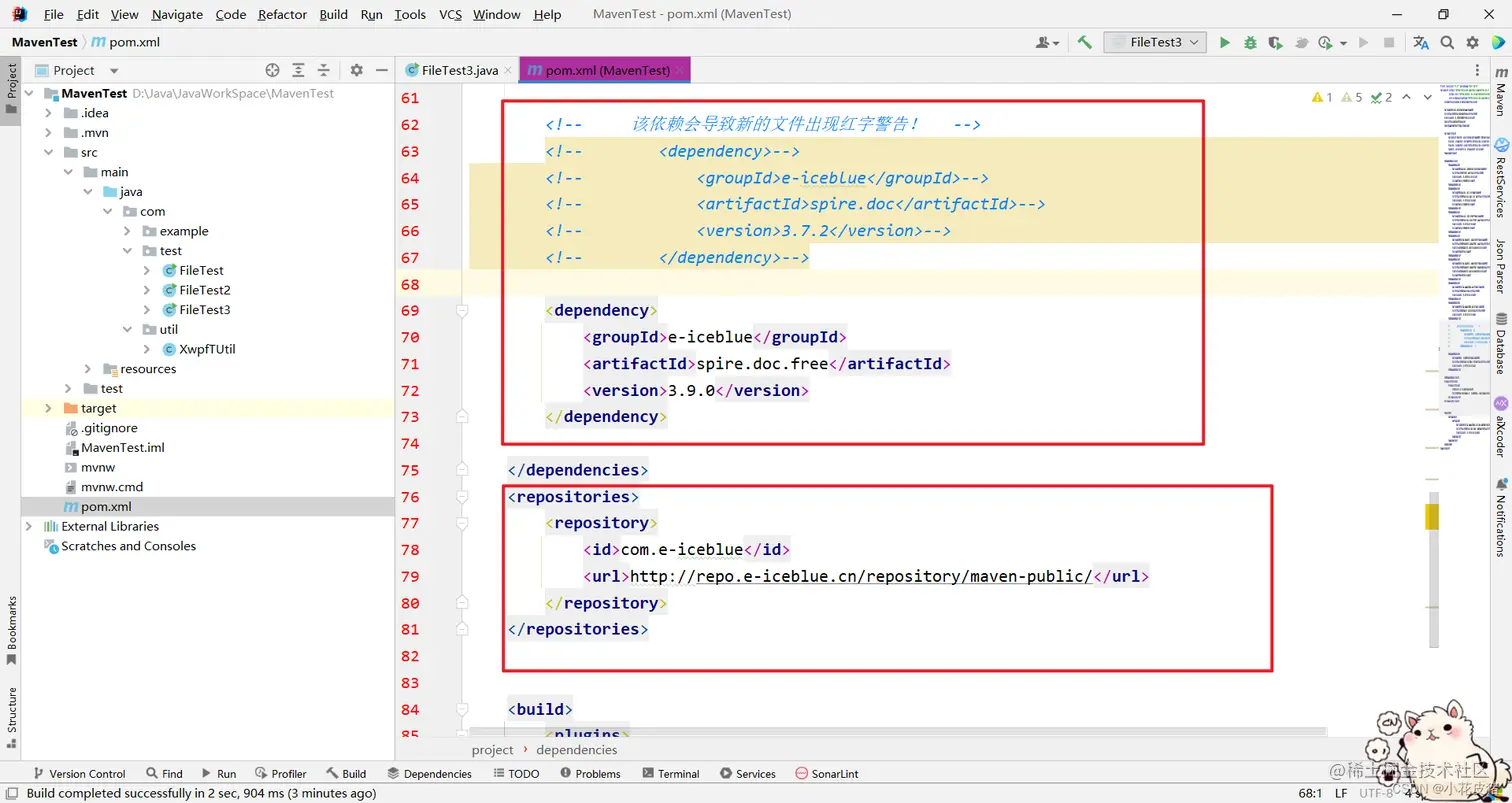Image resolution: width=1512 pixels, height=803 pixels.
Task: Click the UTF-8 encoding in status bar
Action: coord(1375,793)
